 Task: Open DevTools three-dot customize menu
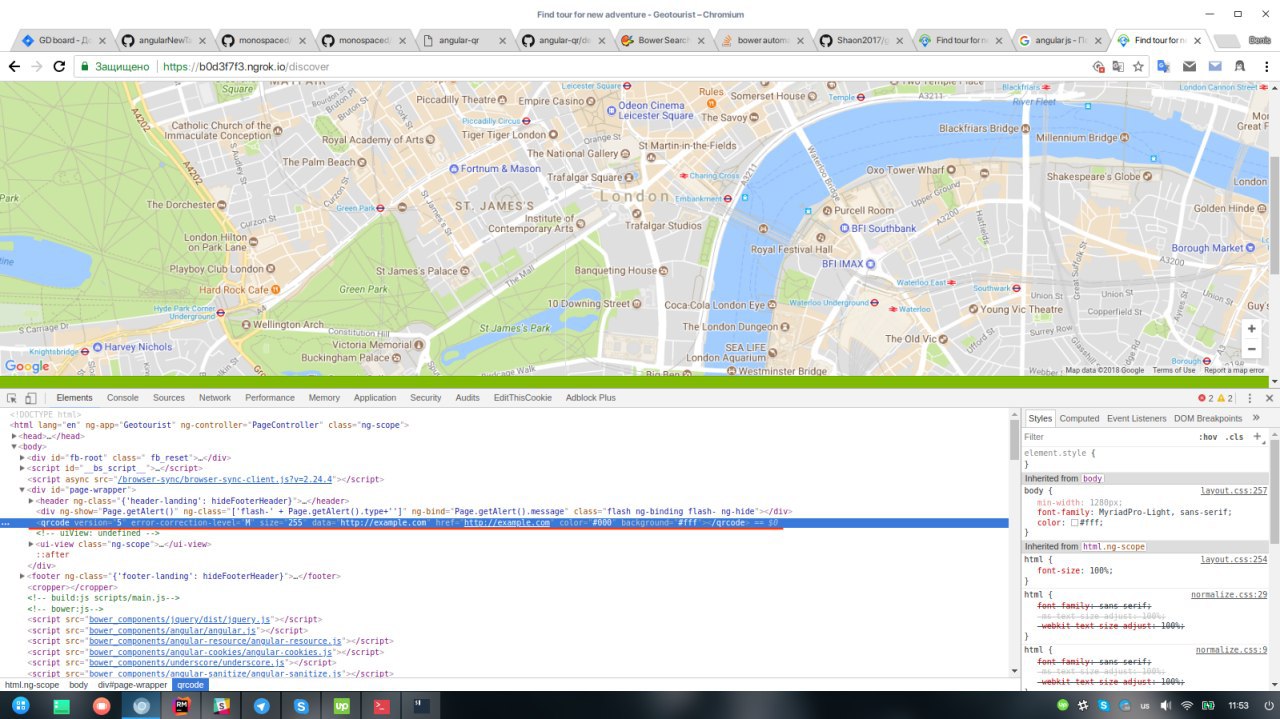1250,398
